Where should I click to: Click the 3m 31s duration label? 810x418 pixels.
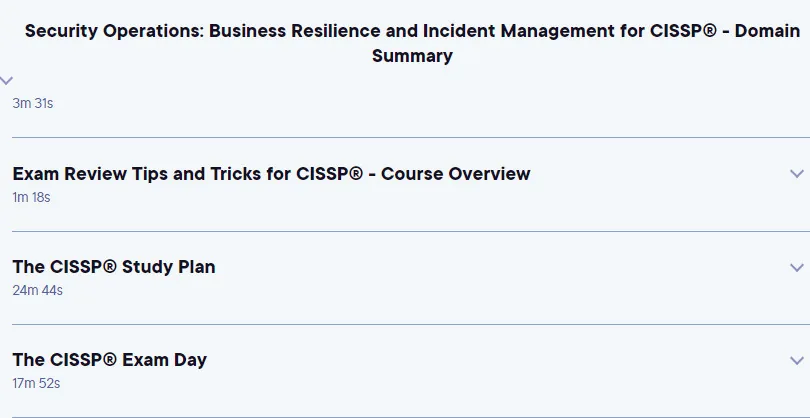click(x=33, y=103)
